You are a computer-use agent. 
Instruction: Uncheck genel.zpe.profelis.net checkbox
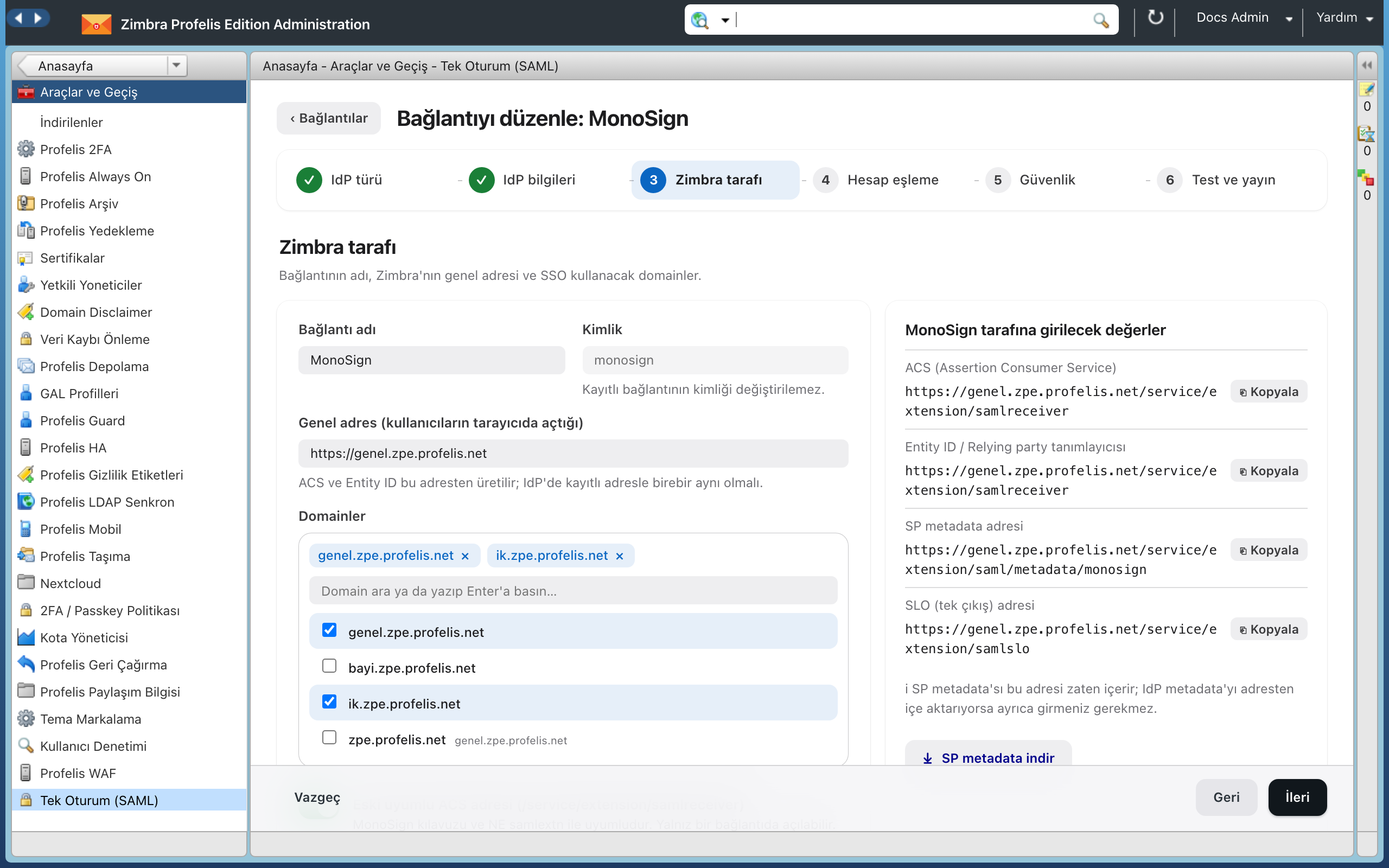(x=329, y=630)
